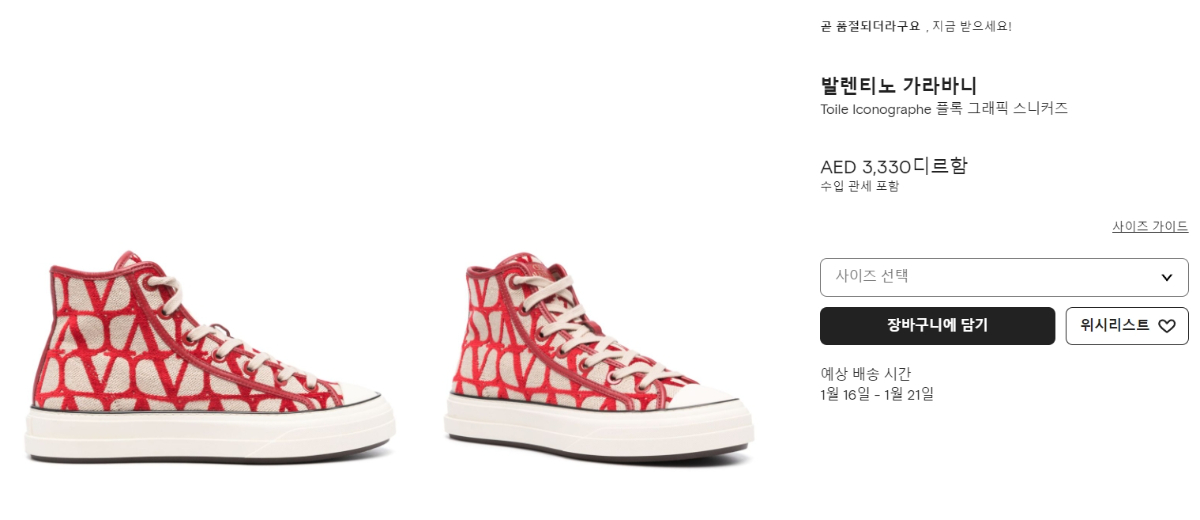
Task: Click the heart icon on the wishlist button
Action: (1167, 326)
